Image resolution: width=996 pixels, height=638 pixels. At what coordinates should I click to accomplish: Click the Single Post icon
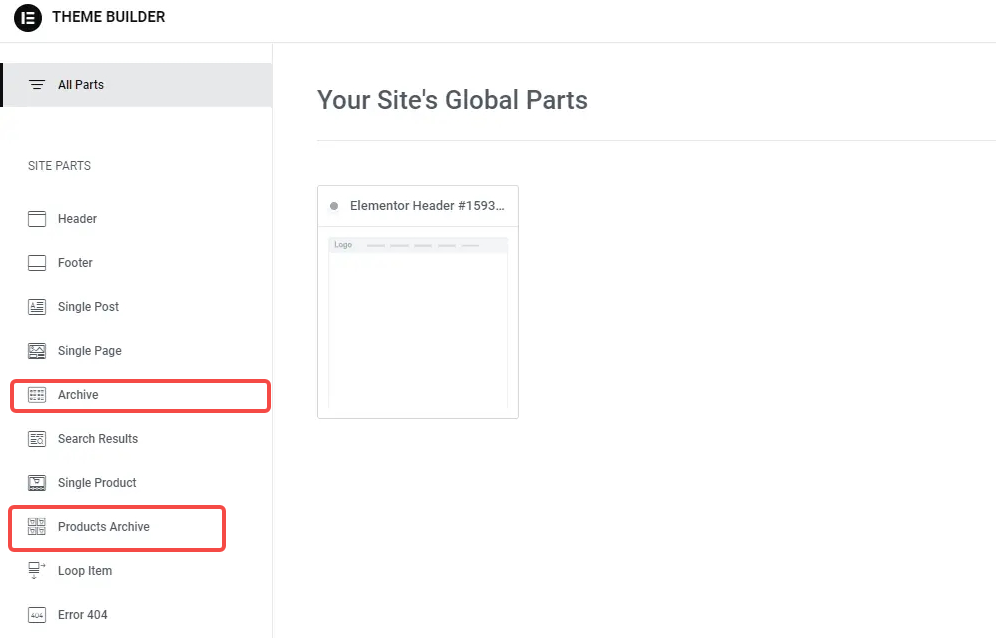(37, 307)
